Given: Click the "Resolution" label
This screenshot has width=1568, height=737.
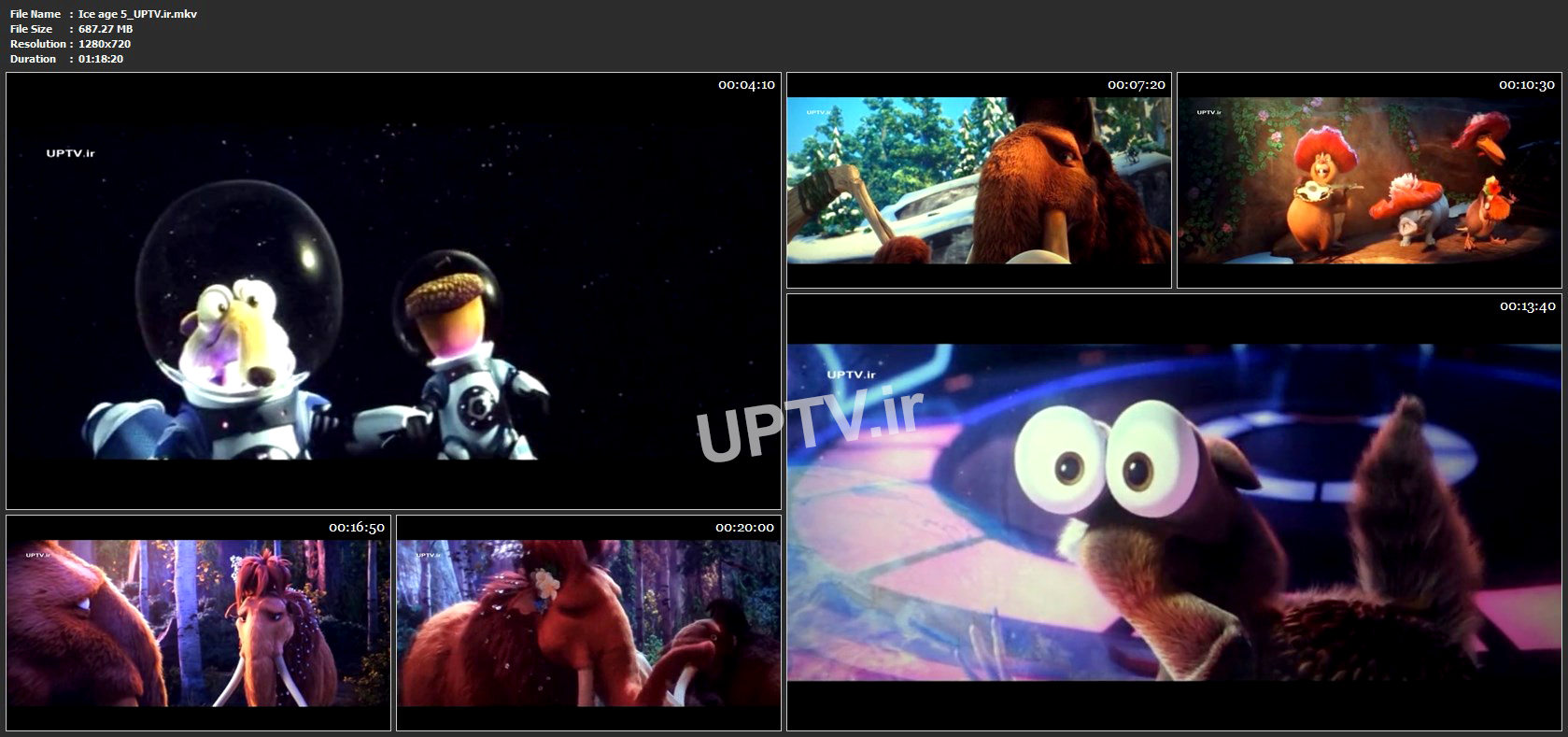Looking at the screenshot, I should tap(38, 44).
